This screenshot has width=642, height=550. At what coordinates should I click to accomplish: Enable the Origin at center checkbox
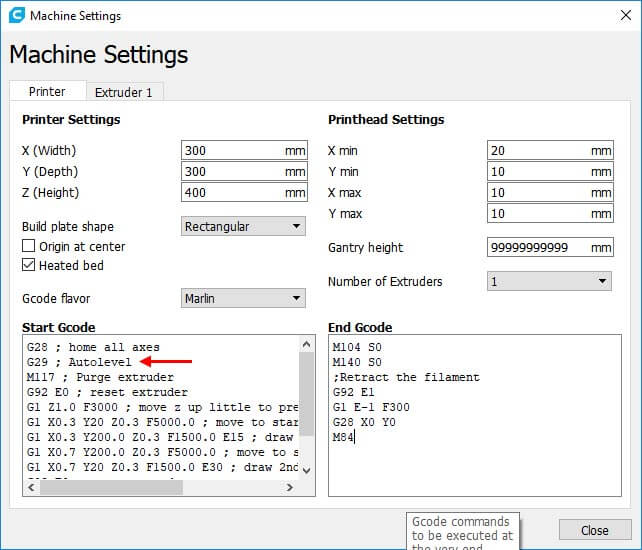pos(28,246)
